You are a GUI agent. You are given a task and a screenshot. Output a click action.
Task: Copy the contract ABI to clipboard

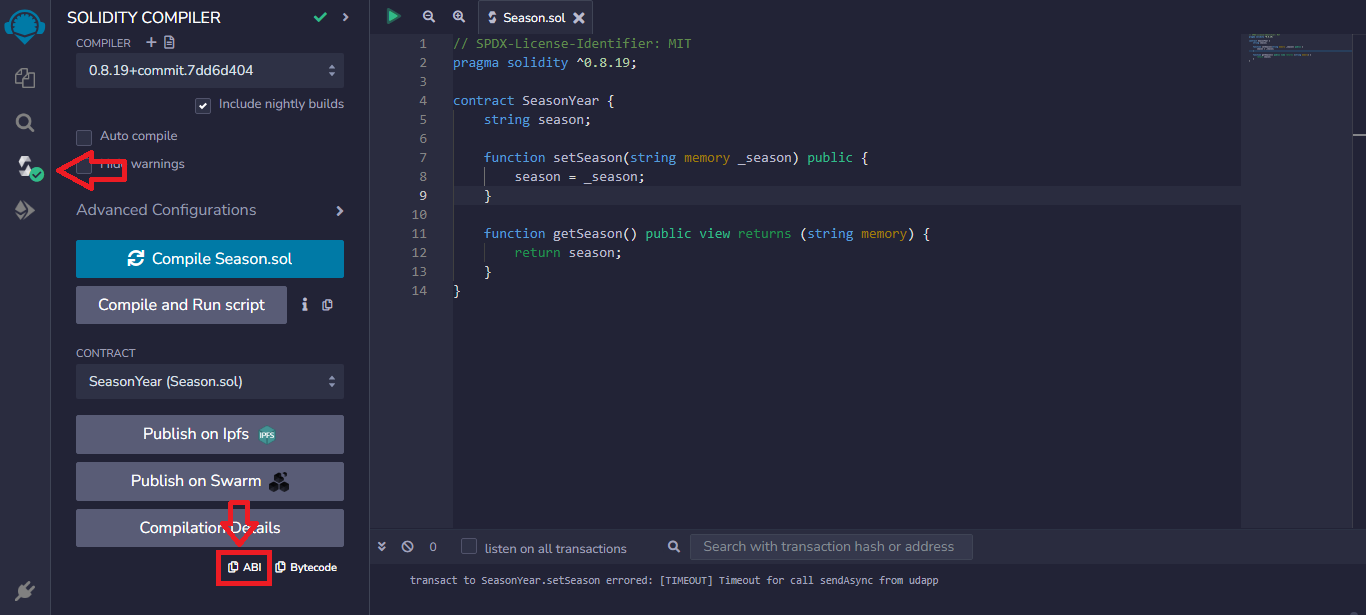(244, 567)
